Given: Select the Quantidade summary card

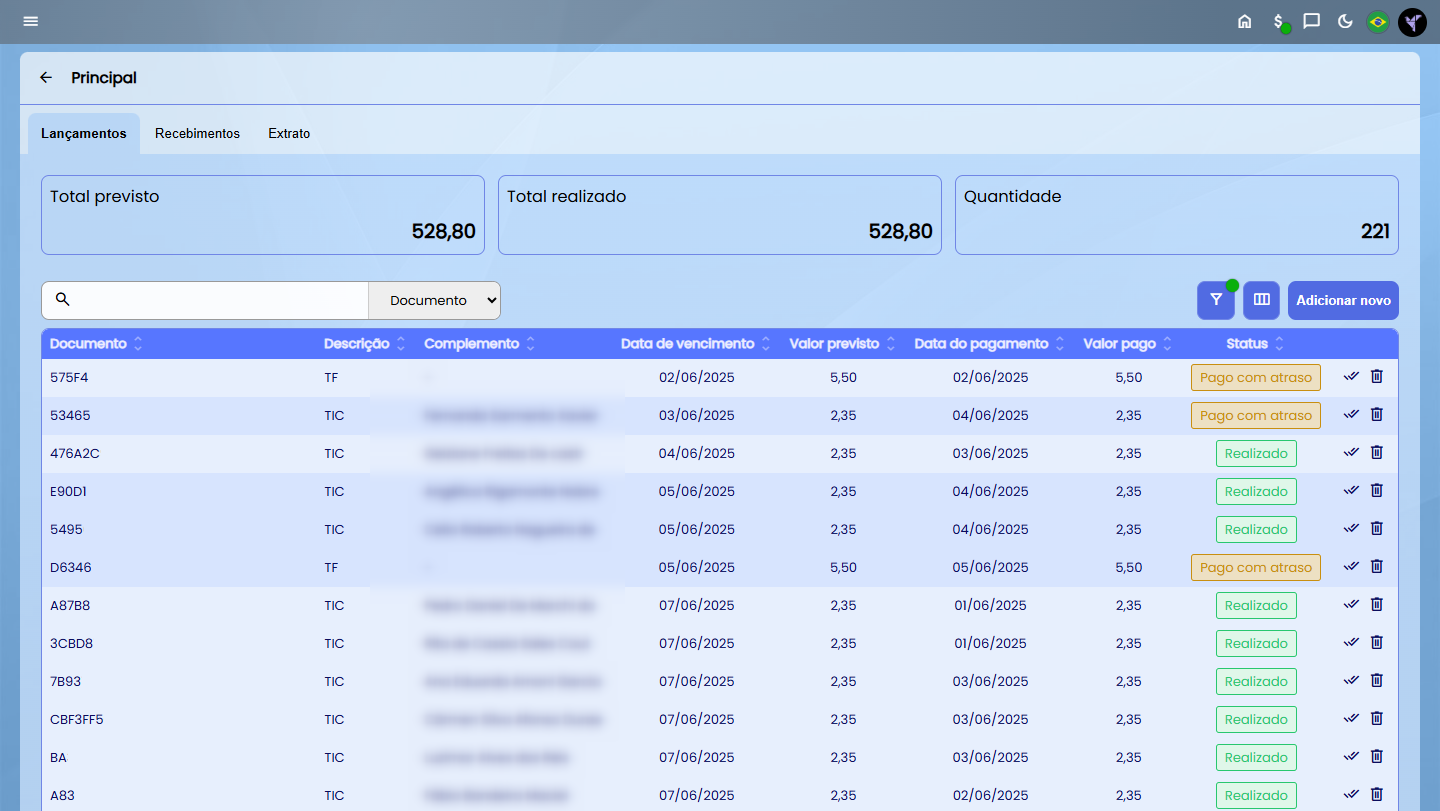Looking at the screenshot, I should 1177,215.
